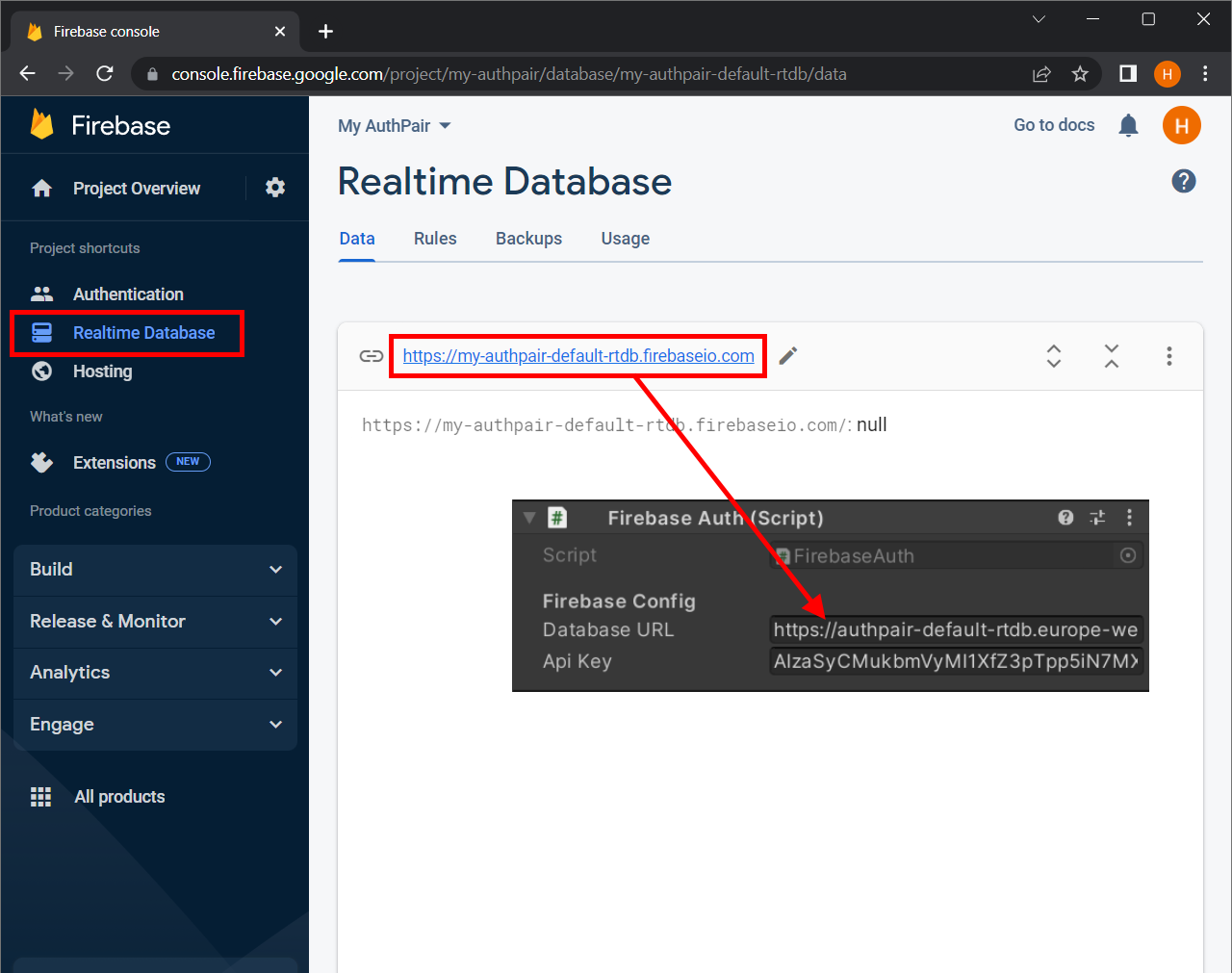Collapse Firebase Auth script component triangle
This screenshot has width=1232, height=973.
click(x=528, y=518)
